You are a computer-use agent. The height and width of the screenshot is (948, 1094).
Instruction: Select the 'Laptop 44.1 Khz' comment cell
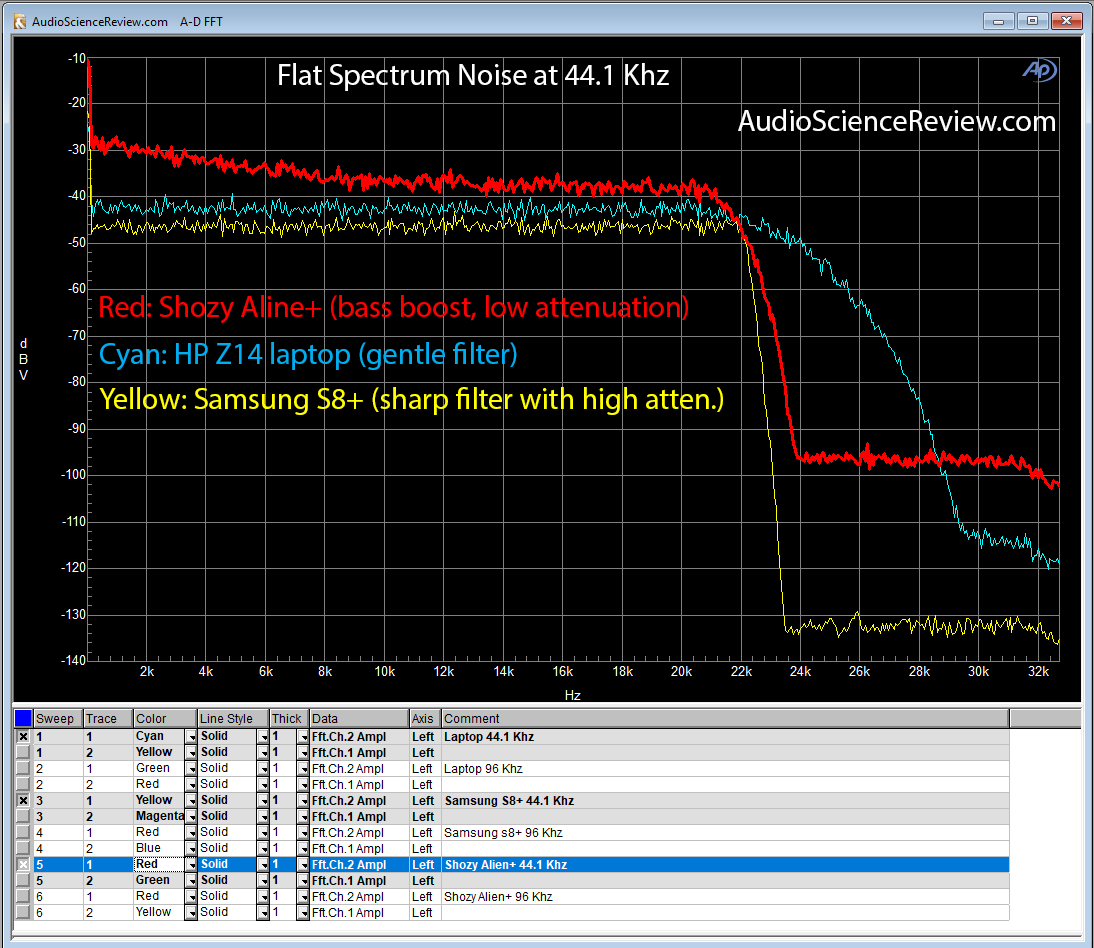(x=725, y=737)
